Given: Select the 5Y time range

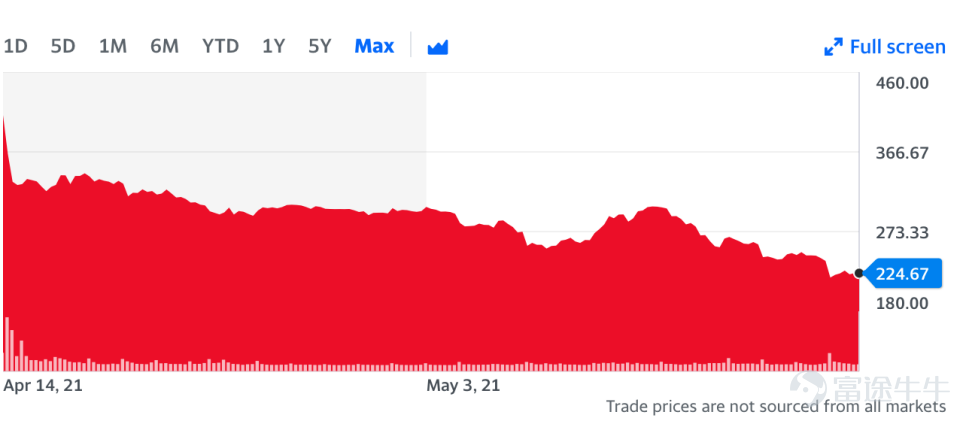Looking at the screenshot, I should click(x=319, y=46).
